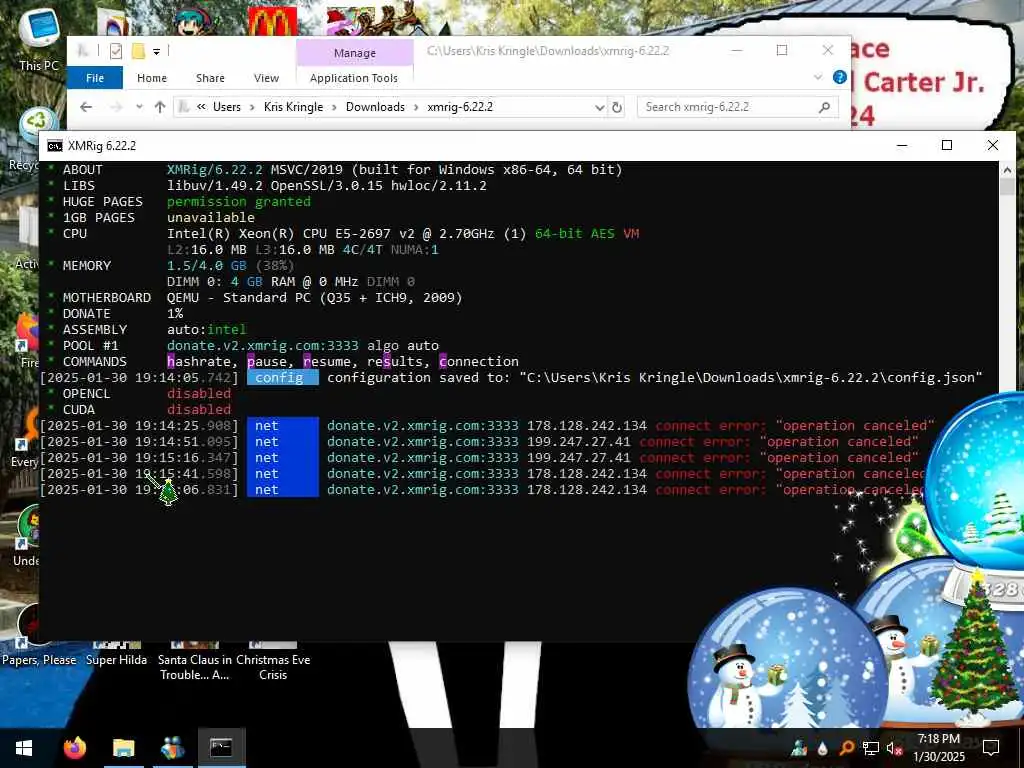Maximize the XMRig console window
Viewport: 1024px width, 768px height.
[947, 146]
